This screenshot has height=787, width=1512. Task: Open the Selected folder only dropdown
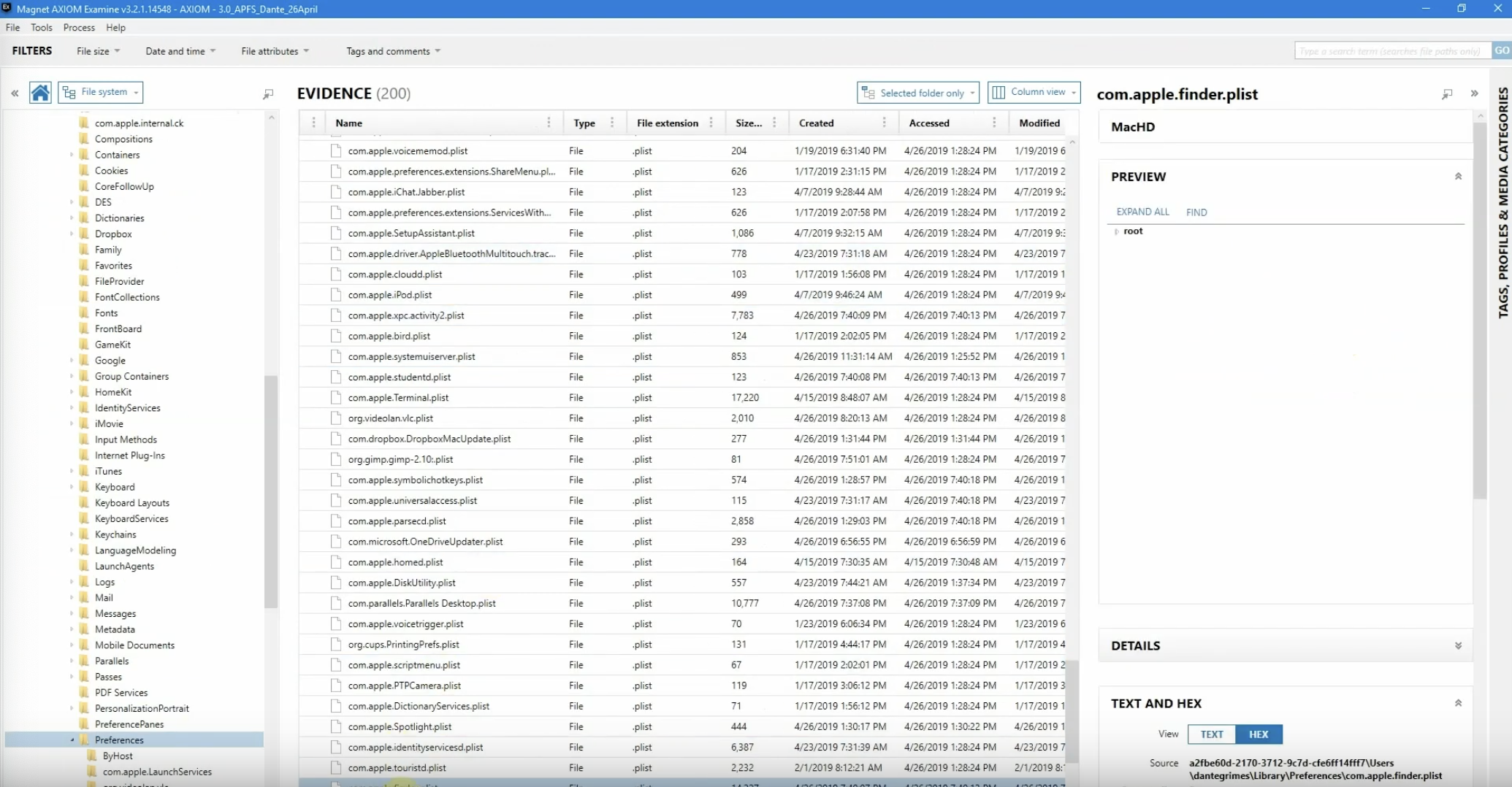pyautogui.click(x=918, y=93)
